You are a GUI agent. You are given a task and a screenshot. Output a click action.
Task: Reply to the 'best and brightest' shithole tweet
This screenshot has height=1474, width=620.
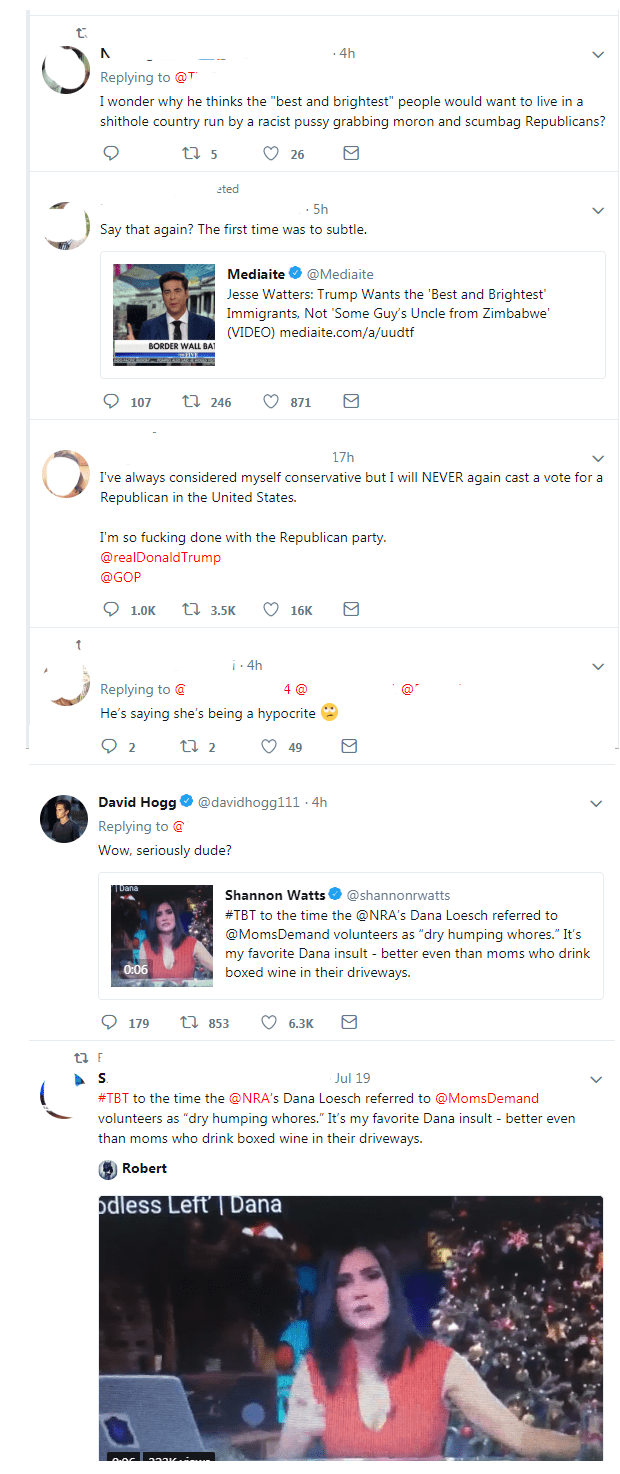[x=111, y=154]
